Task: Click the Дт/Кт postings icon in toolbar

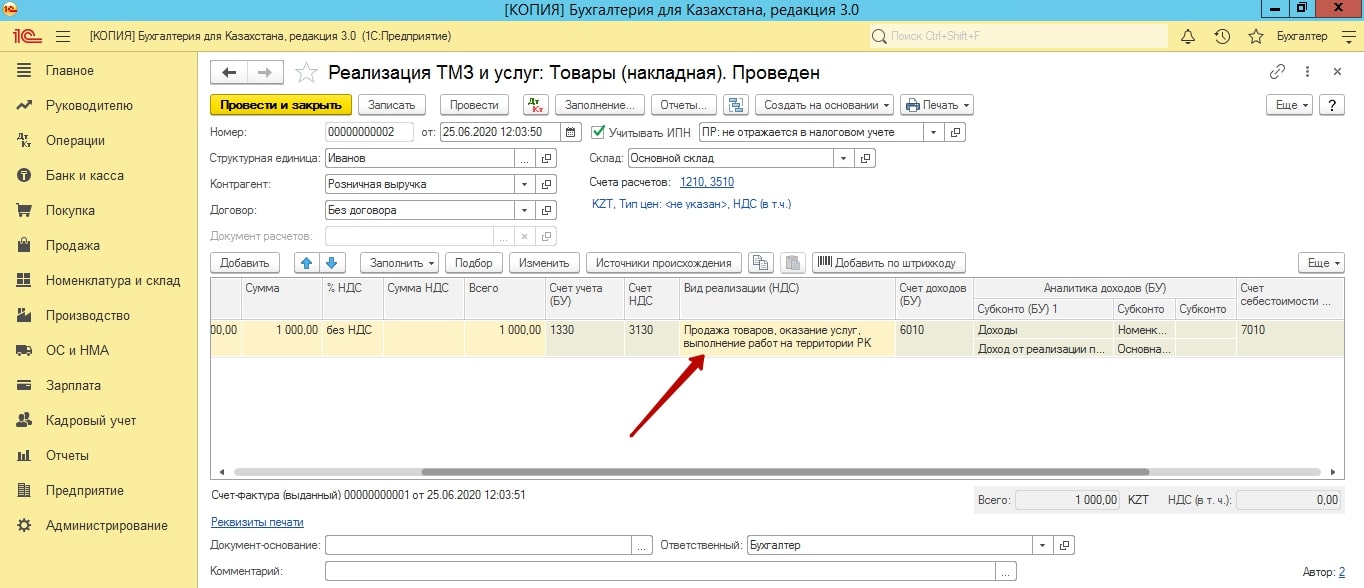Action: (534, 105)
